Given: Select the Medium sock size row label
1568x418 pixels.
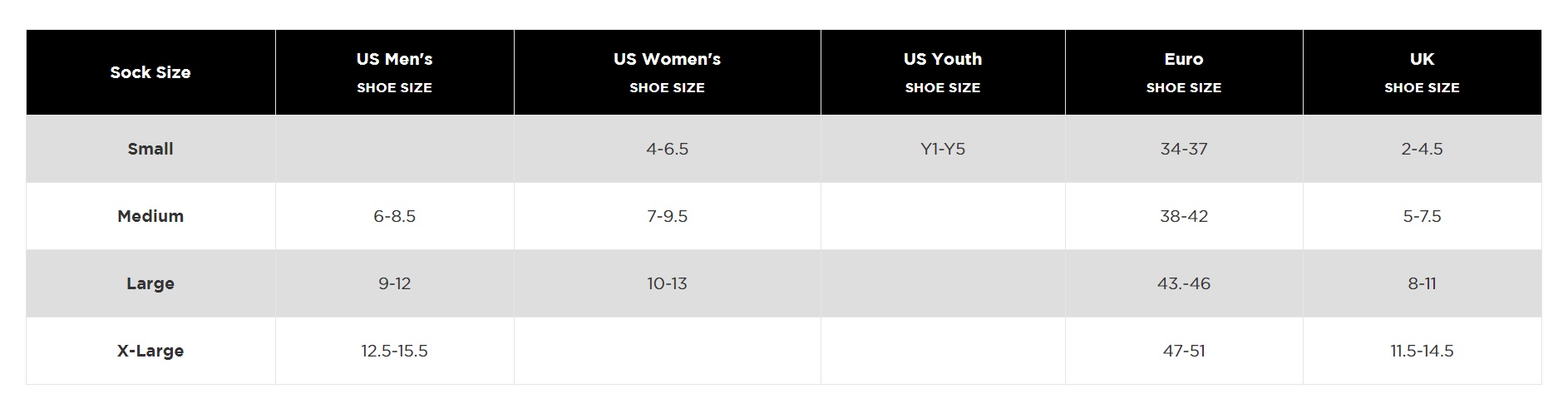Looking at the screenshot, I should 150,216.
